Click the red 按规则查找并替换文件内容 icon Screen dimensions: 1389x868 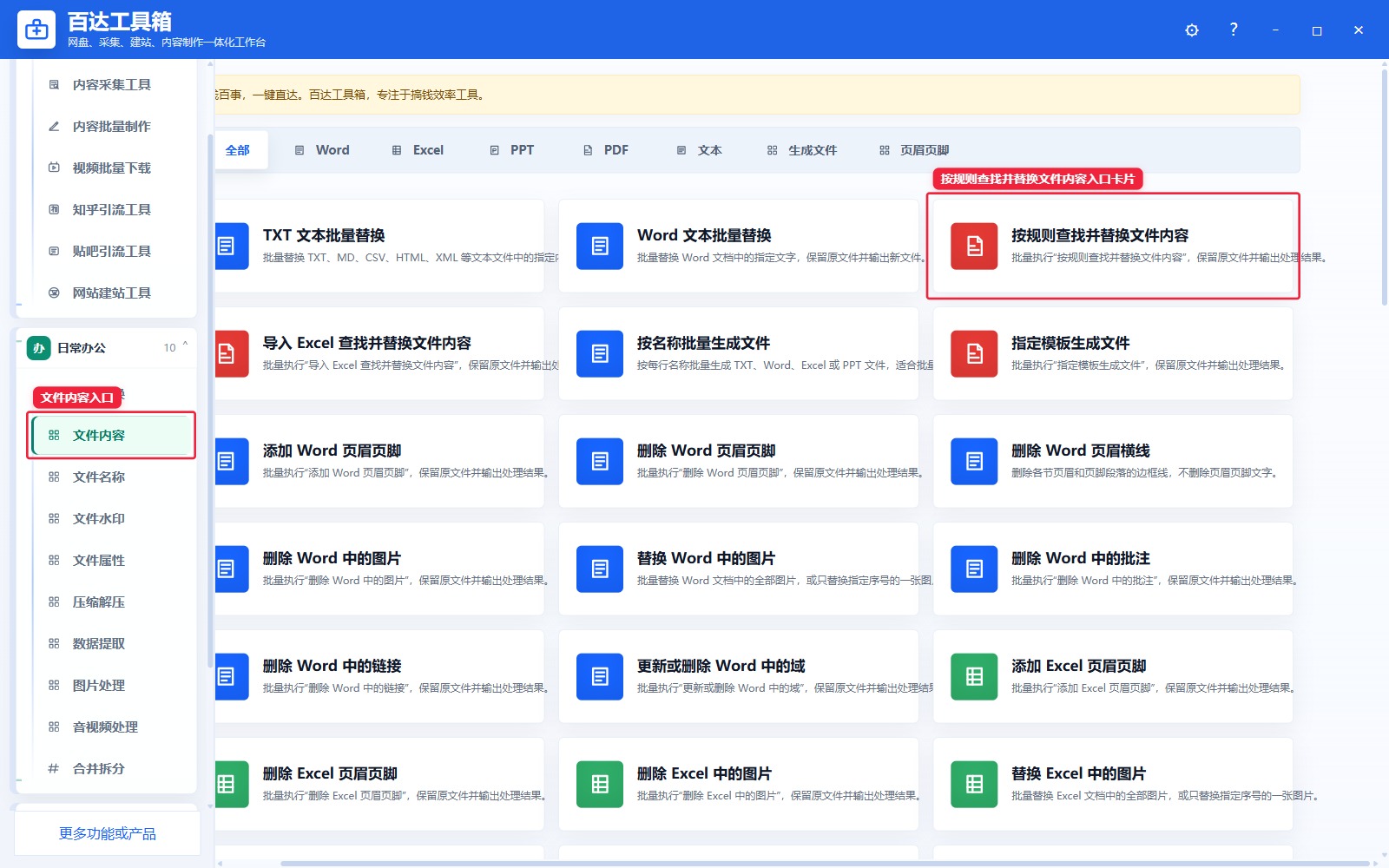974,247
